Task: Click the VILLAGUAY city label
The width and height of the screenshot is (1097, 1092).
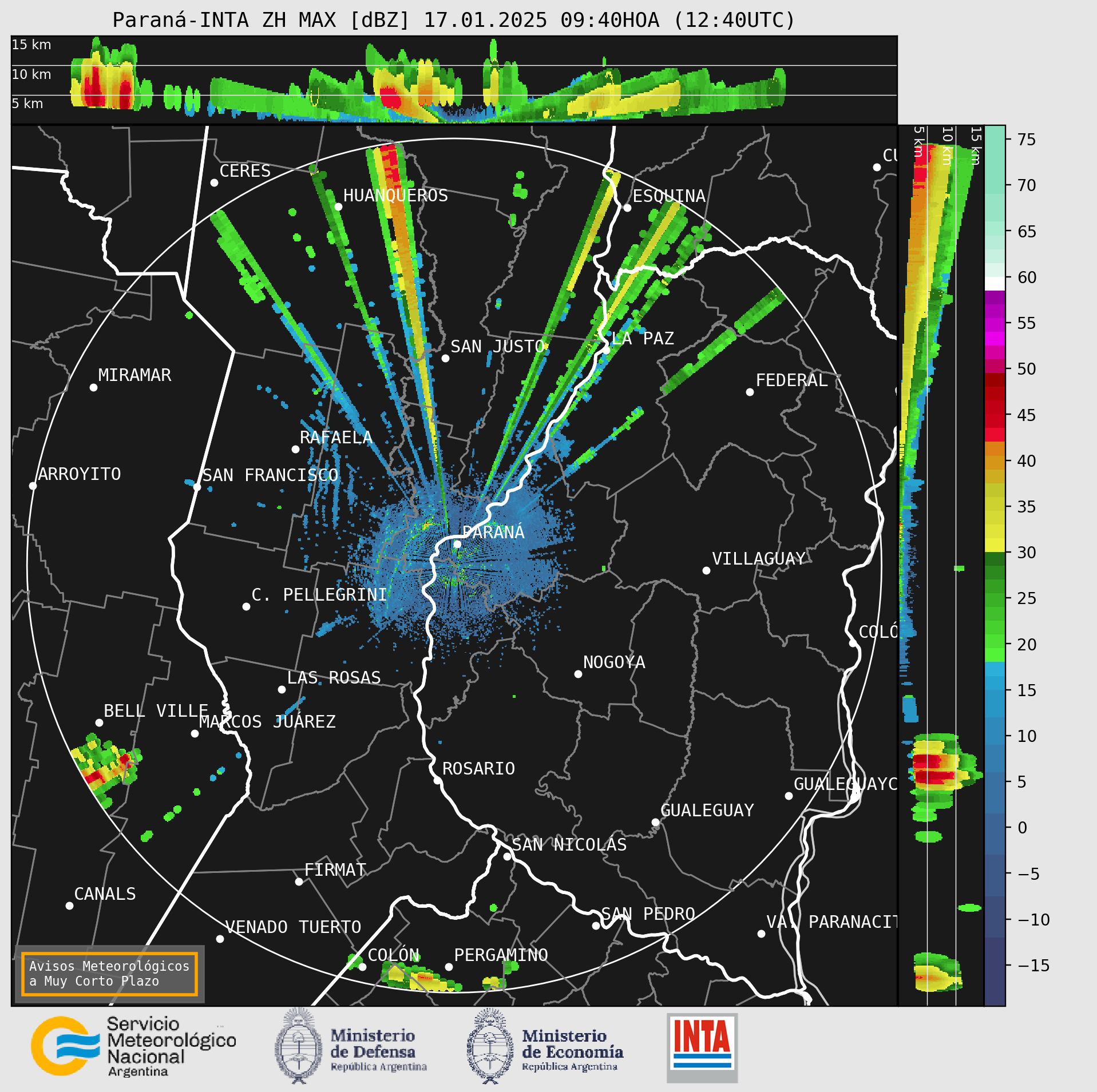Action: click(759, 558)
